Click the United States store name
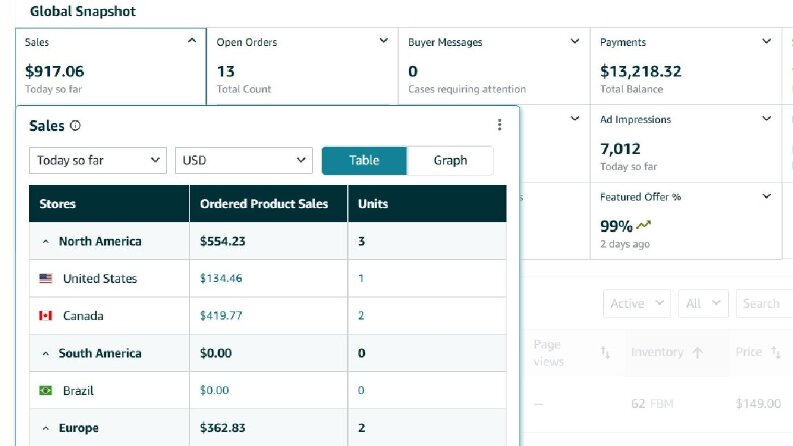This screenshot has height=446, width=793. [100, 279]
